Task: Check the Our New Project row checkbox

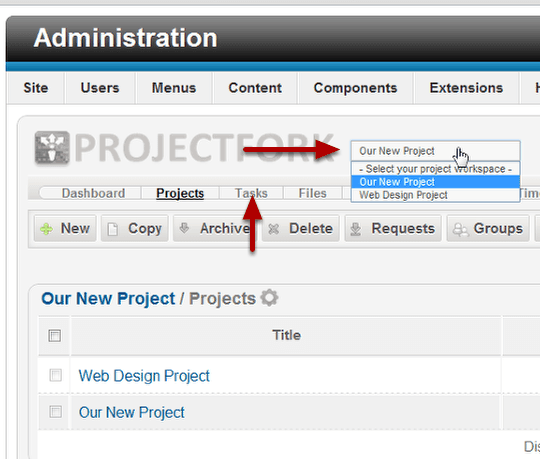Action: (55, 411)
